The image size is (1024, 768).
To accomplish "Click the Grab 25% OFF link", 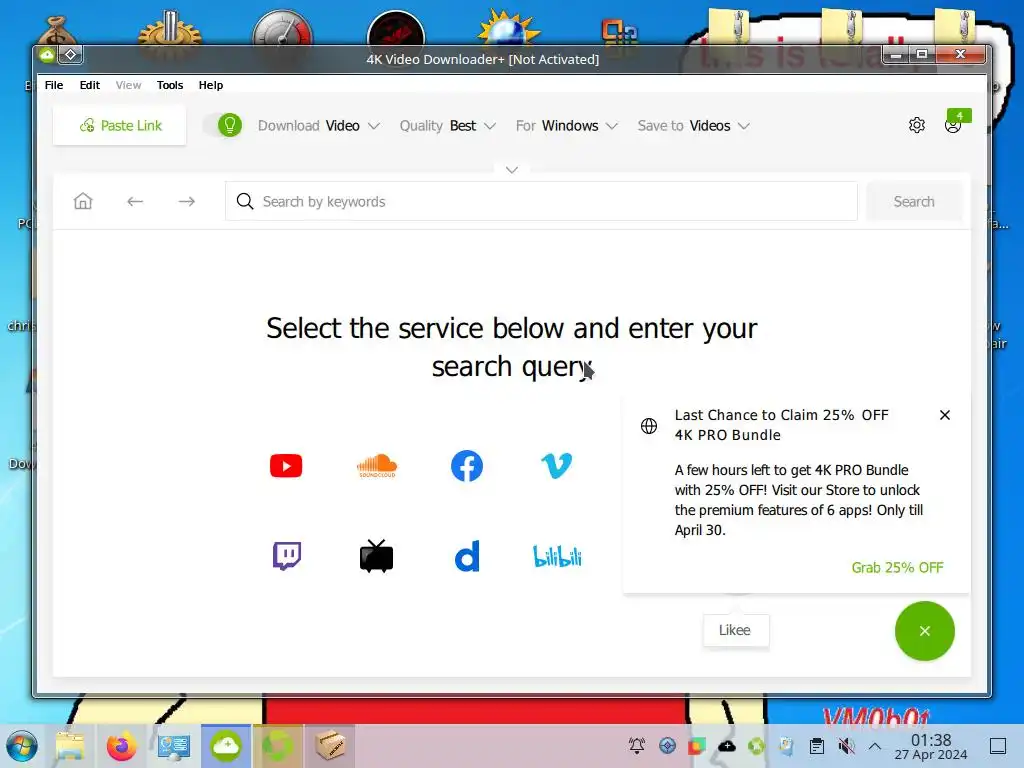I will coord(897,568).
